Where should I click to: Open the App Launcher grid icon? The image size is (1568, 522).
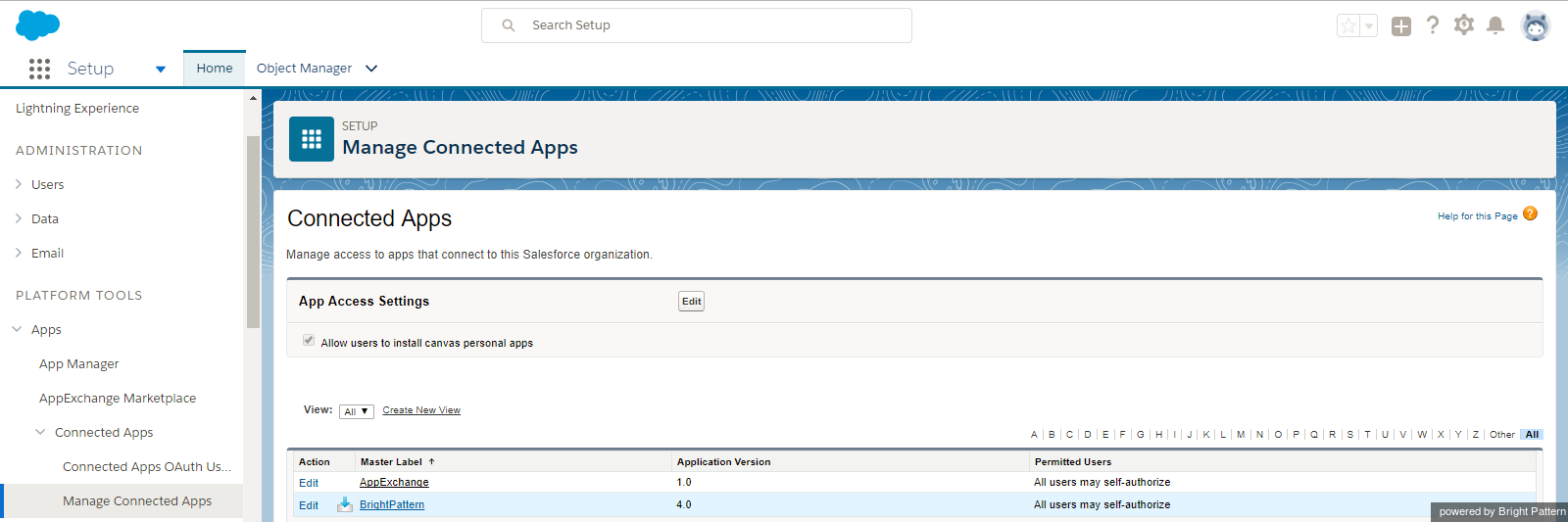(x=39, y=69)
